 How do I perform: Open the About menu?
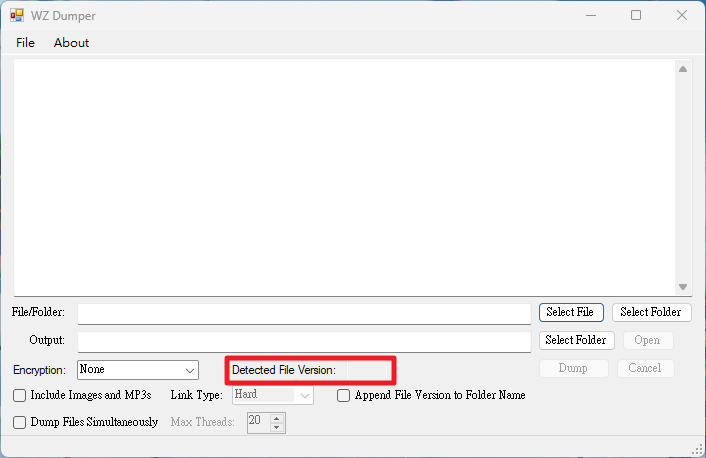coord(71,43)
